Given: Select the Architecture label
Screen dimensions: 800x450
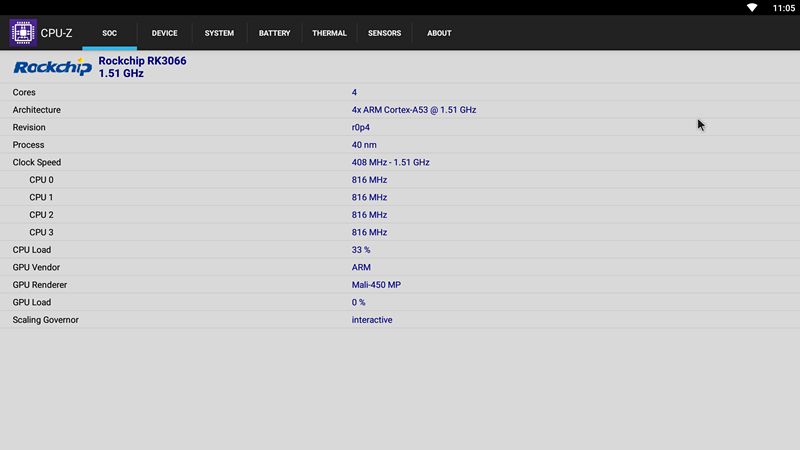Looking at the screenshot, I should (37, 110).
